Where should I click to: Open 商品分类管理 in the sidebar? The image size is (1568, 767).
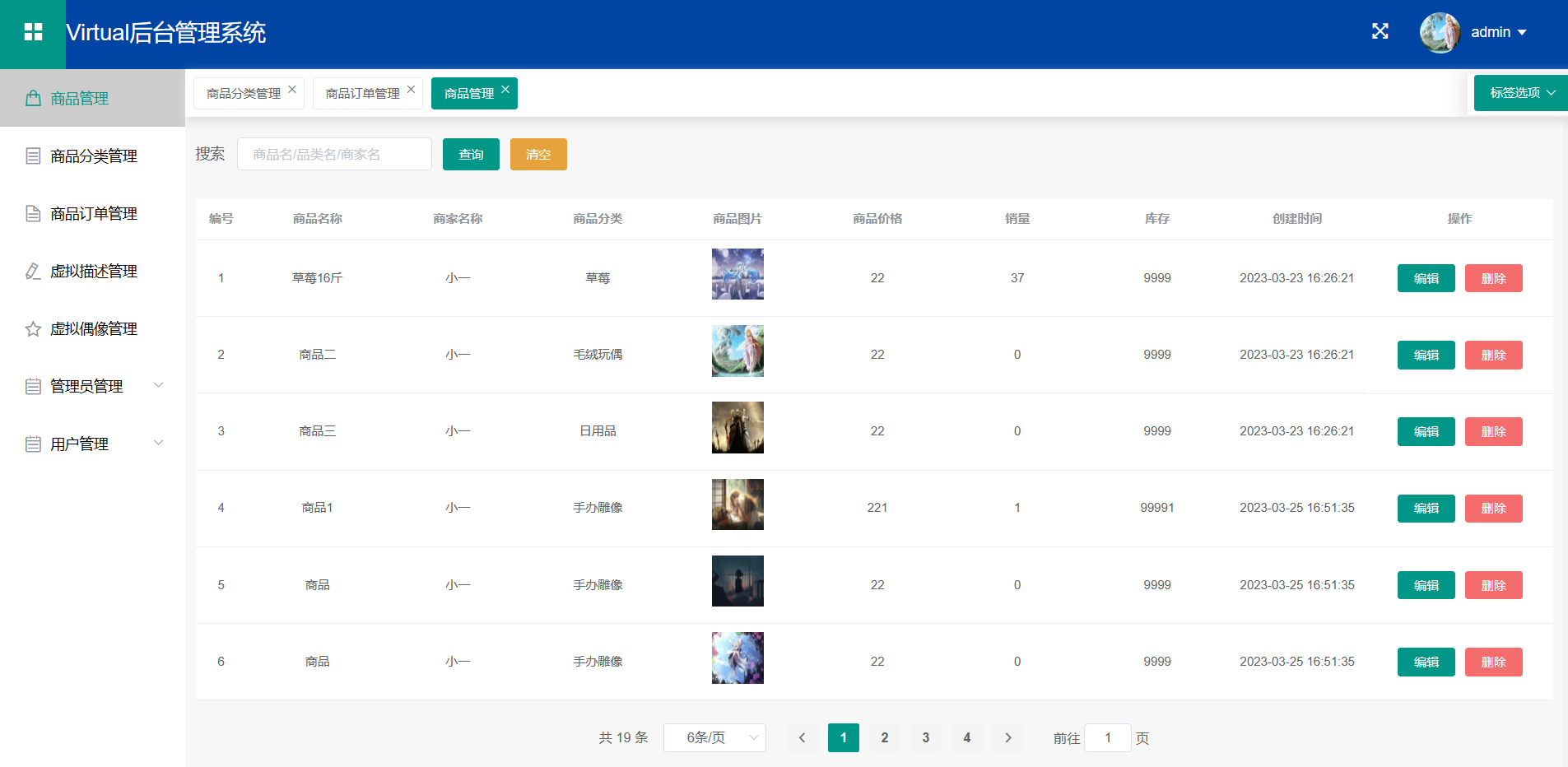[x=92, y=156]
